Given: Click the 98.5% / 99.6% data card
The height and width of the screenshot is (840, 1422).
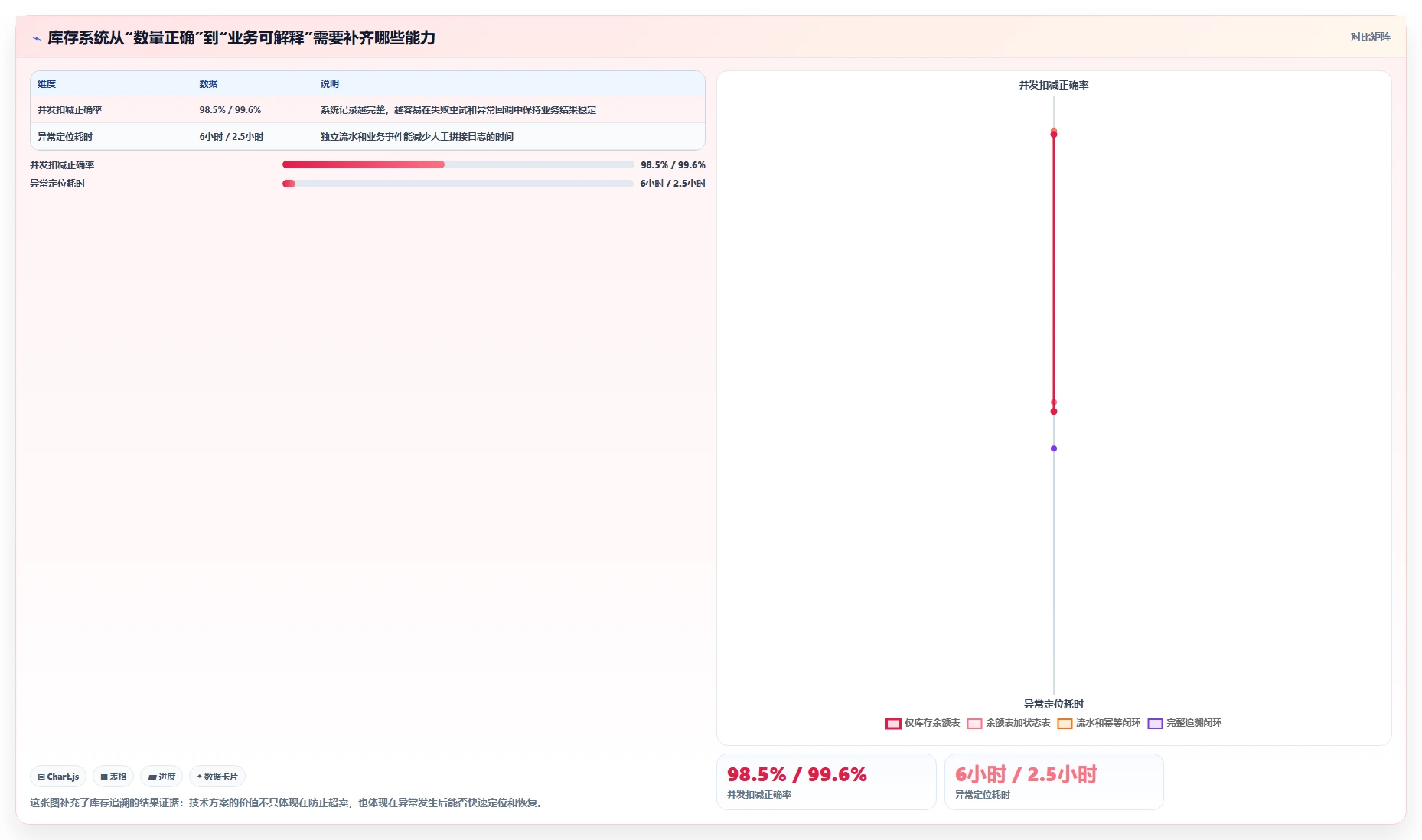Looking at the screenshot, I should (x=826, y=782).
